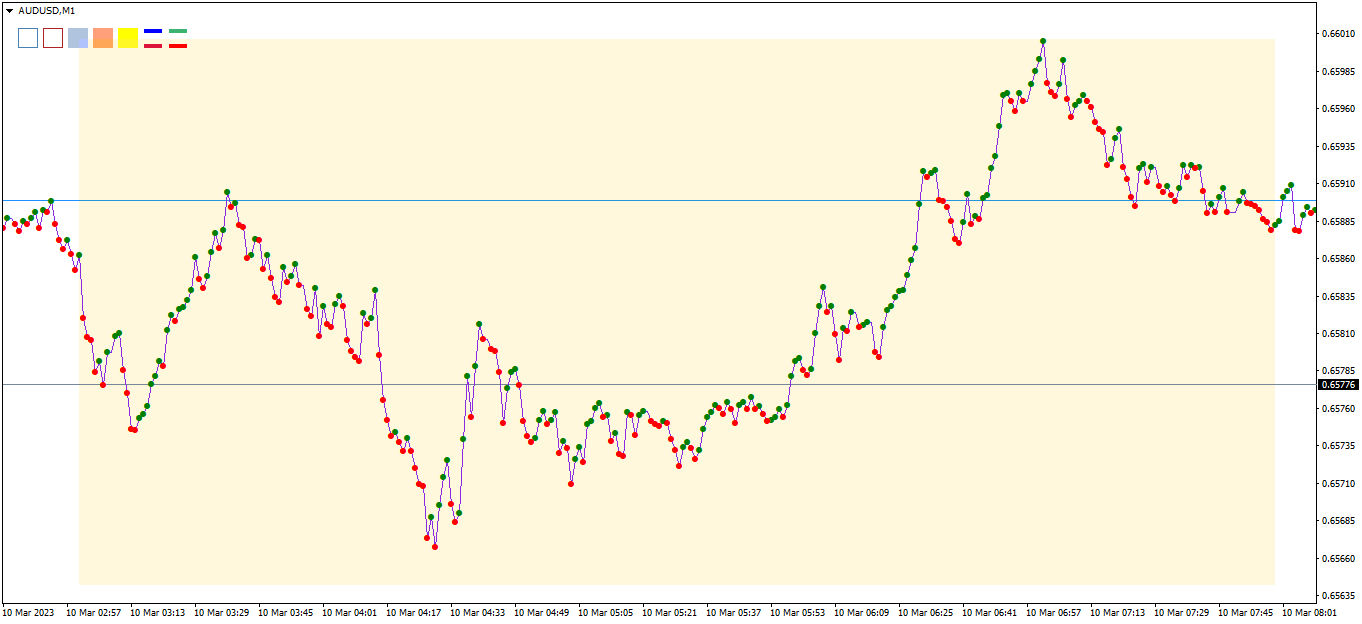Image resolution: width=1362 pixels, height=624 pixels.
Task: Click the 0.65785 price scale label
Action: click(1338, 372)
